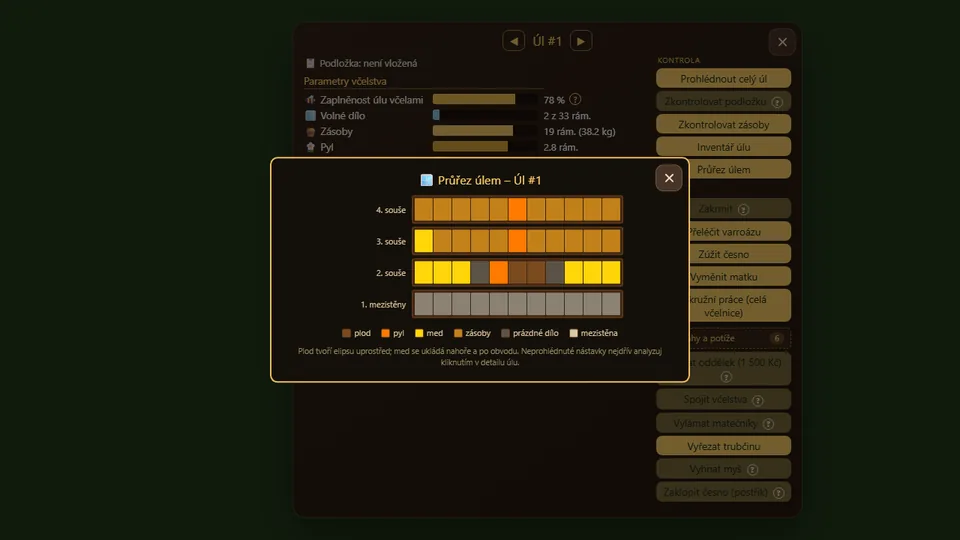Viewport: 960px width, 540px height.
Task: Click the '2.8 rám.' pollen value
Action: click(x=561, y=147)
